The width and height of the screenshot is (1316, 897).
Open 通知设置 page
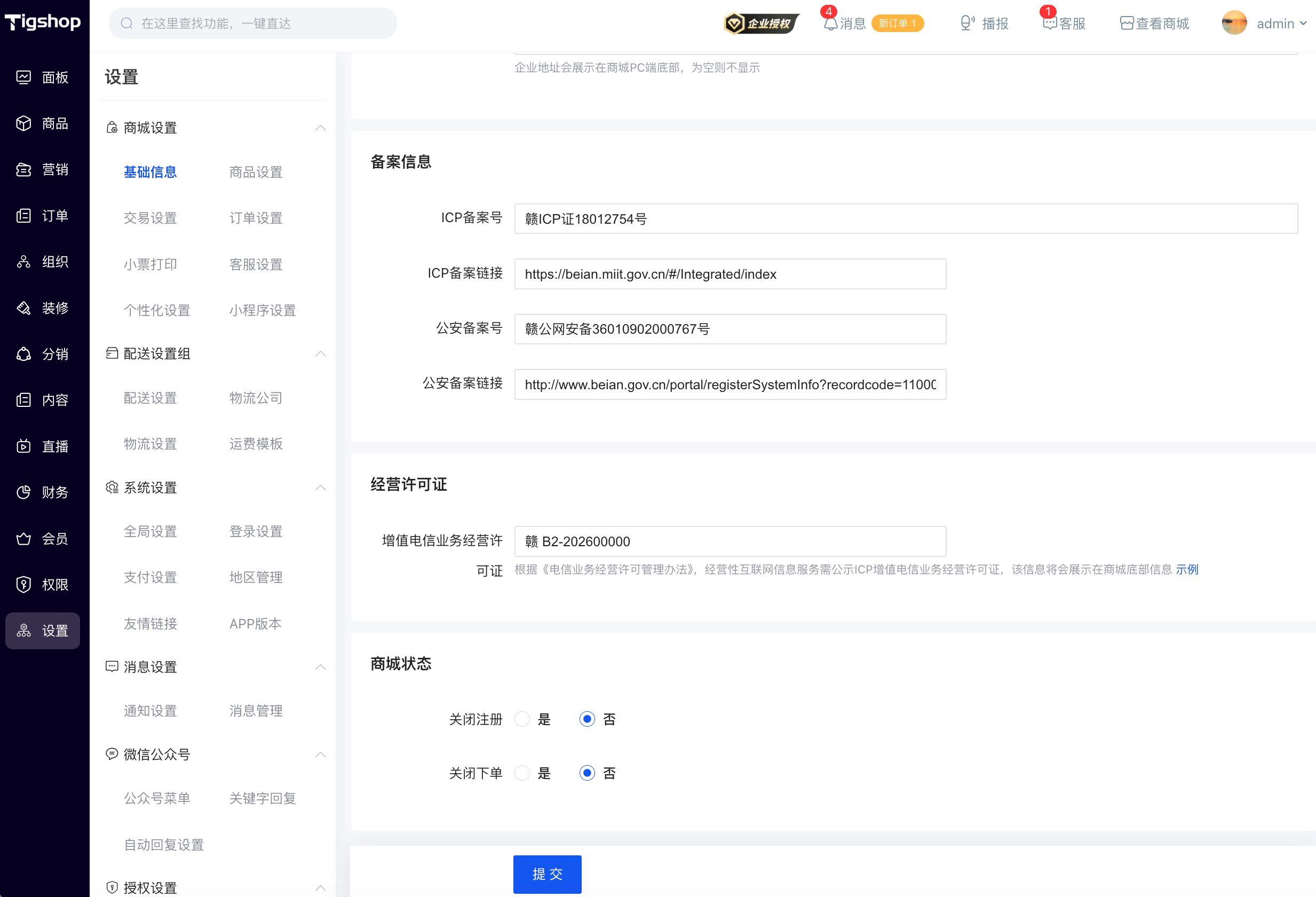point(150,711)
